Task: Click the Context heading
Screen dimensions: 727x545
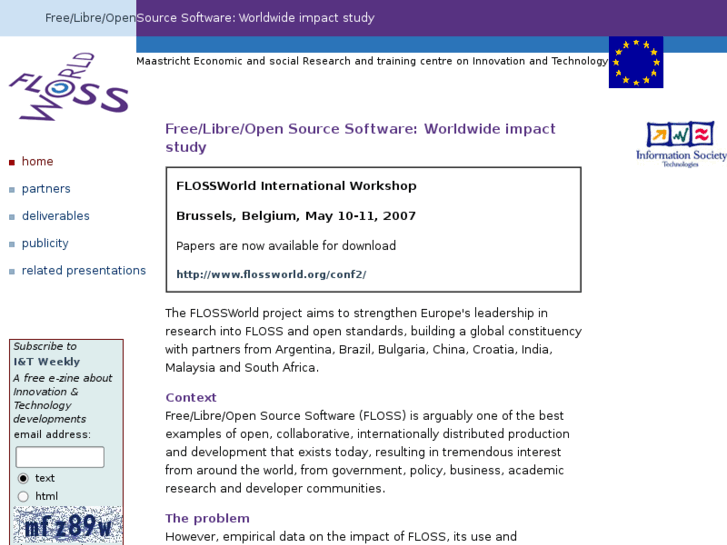Action: tap(191, 398)
